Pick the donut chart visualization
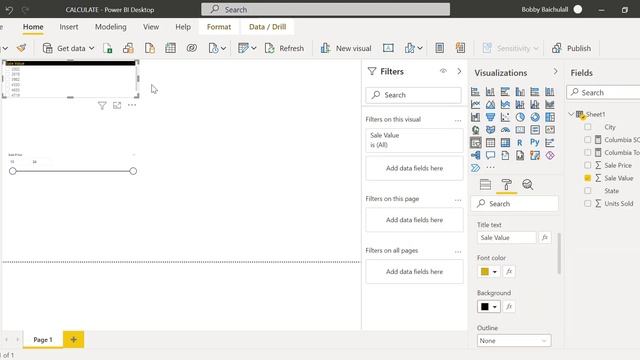Screen dimensions: 640x360 [535, 117]
